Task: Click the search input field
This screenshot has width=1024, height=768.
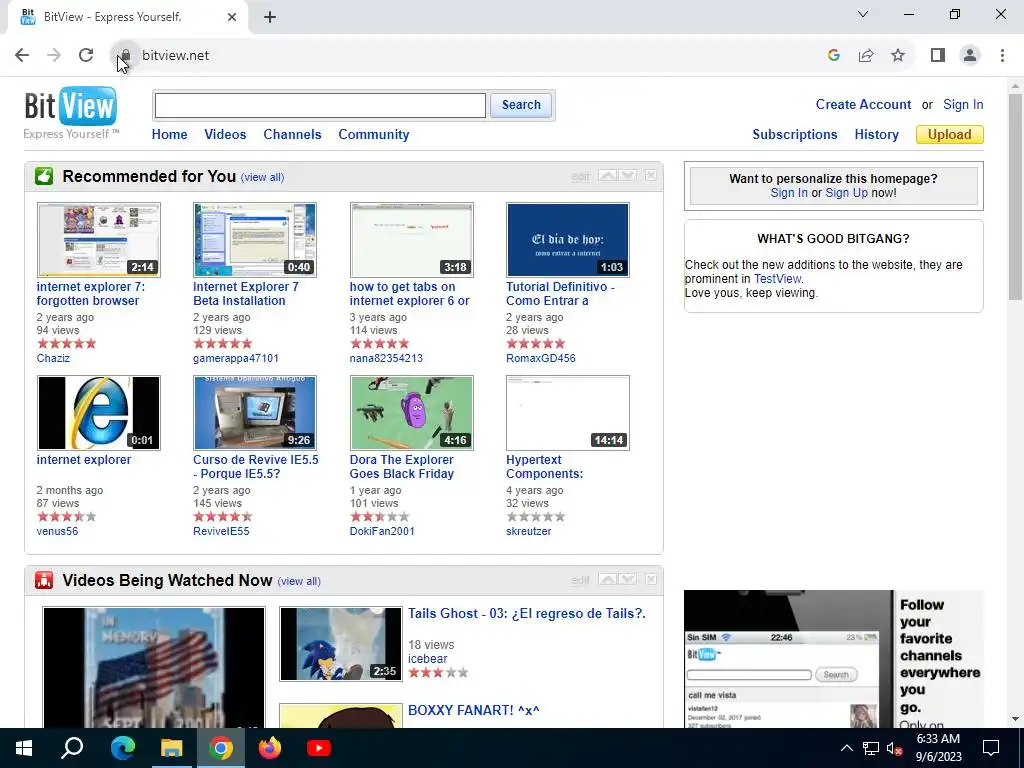Action: pos(320,105)
